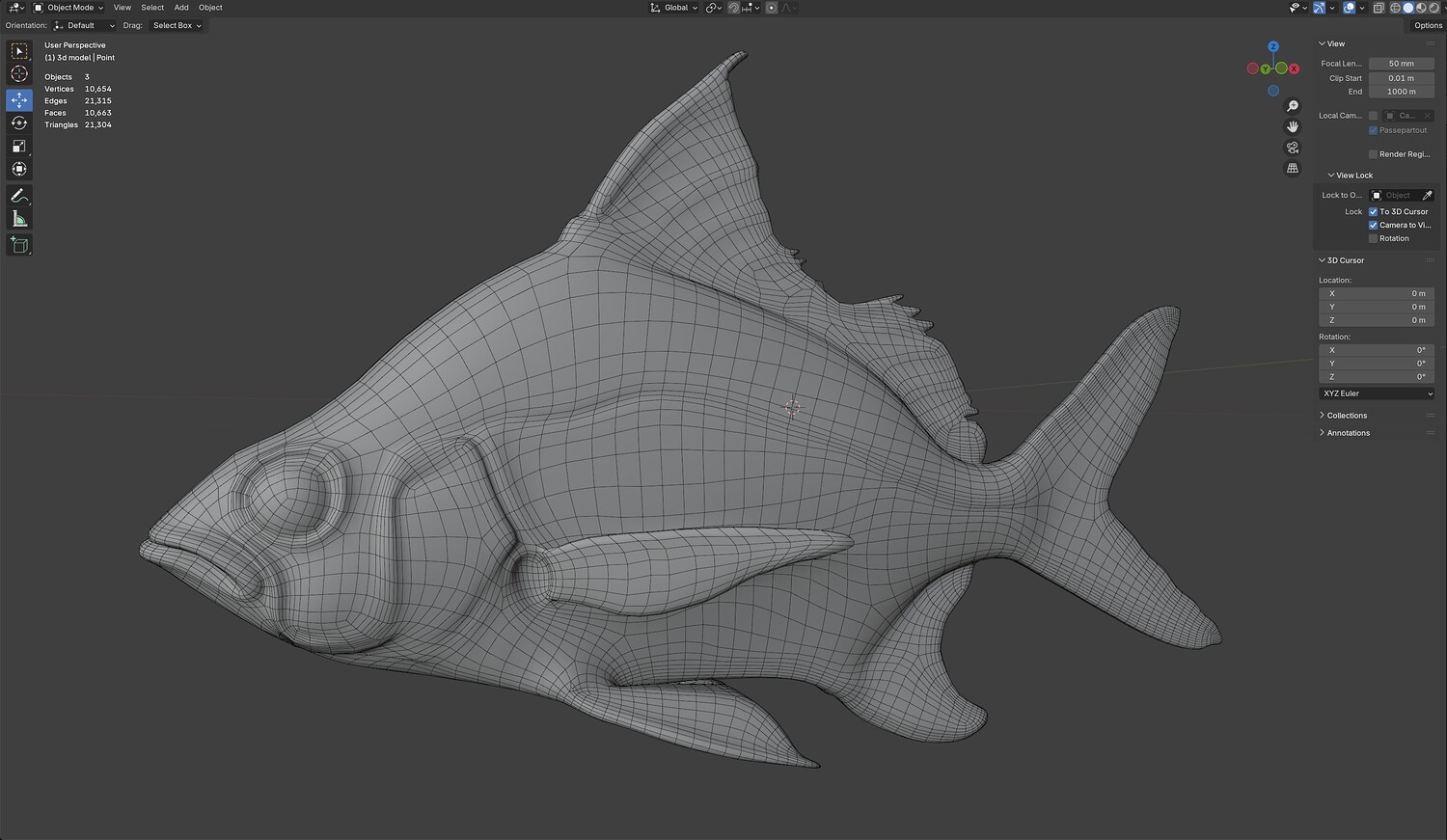Open the Object menu
This screenshot has height=840, width=1447.
[x=210, y=8]
